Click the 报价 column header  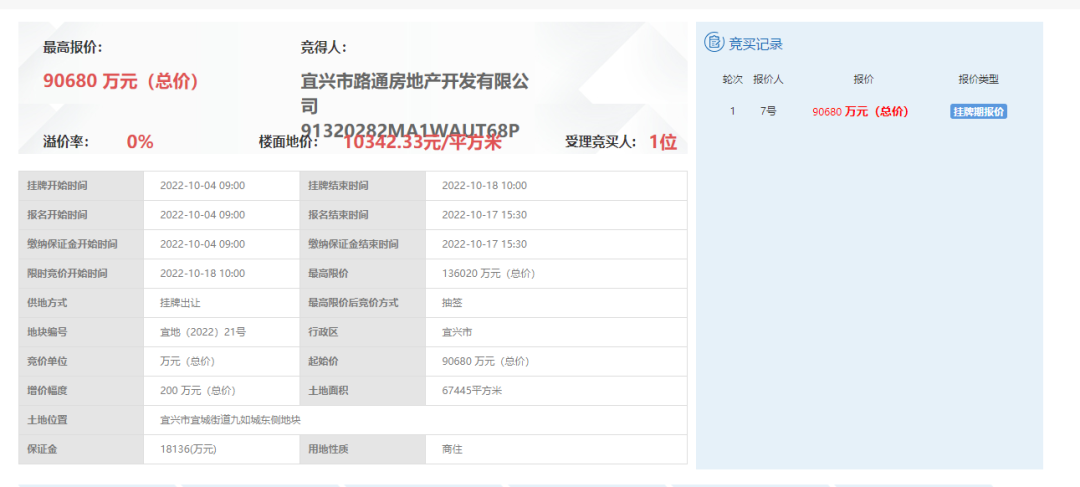click(x=863, y=80)
